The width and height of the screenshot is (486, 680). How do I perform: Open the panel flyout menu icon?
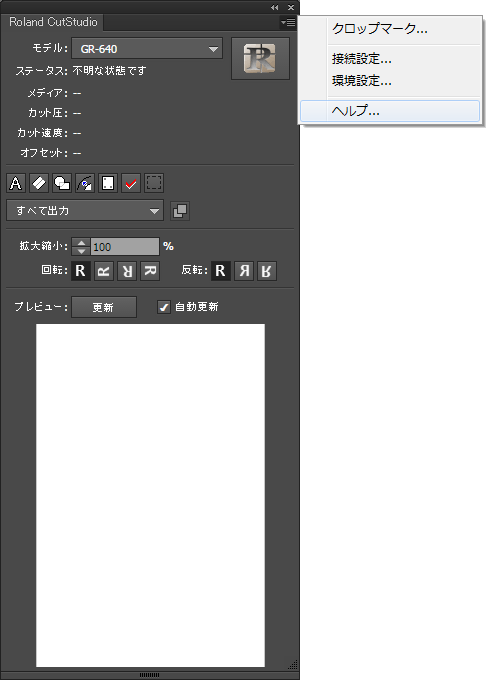tap(288, 22)
